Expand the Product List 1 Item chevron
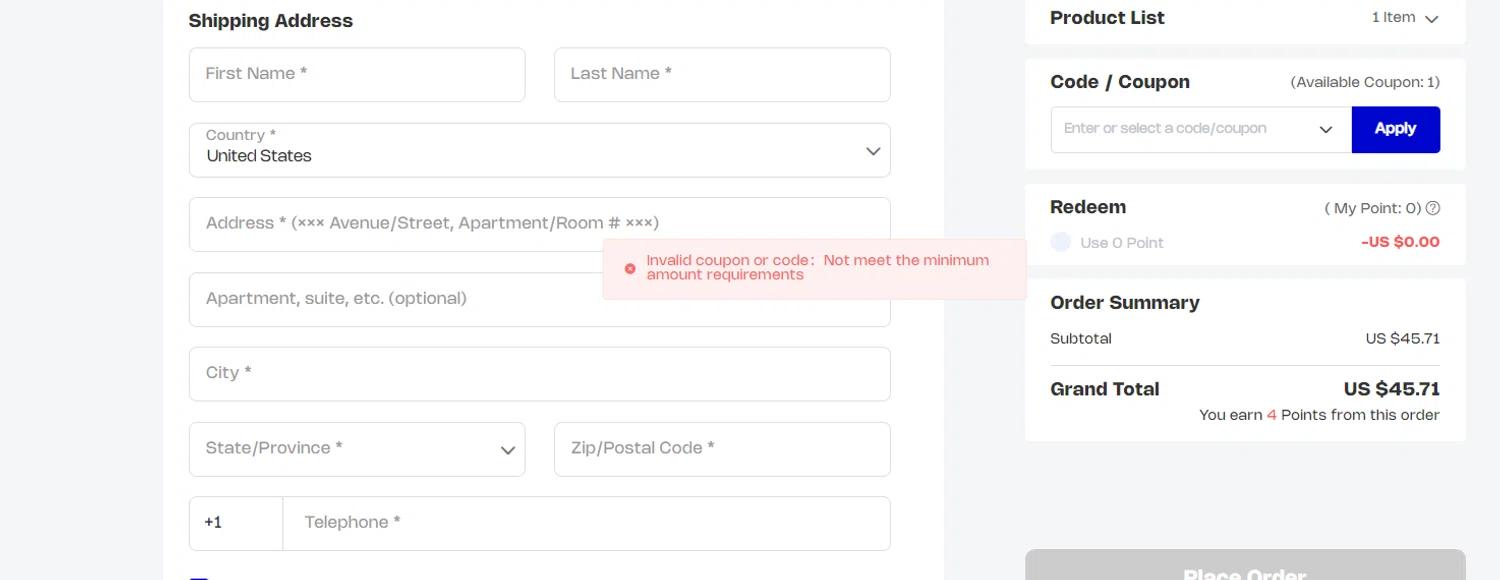The width and height of the screenshot is (1500, 580). click(1431, 19)
